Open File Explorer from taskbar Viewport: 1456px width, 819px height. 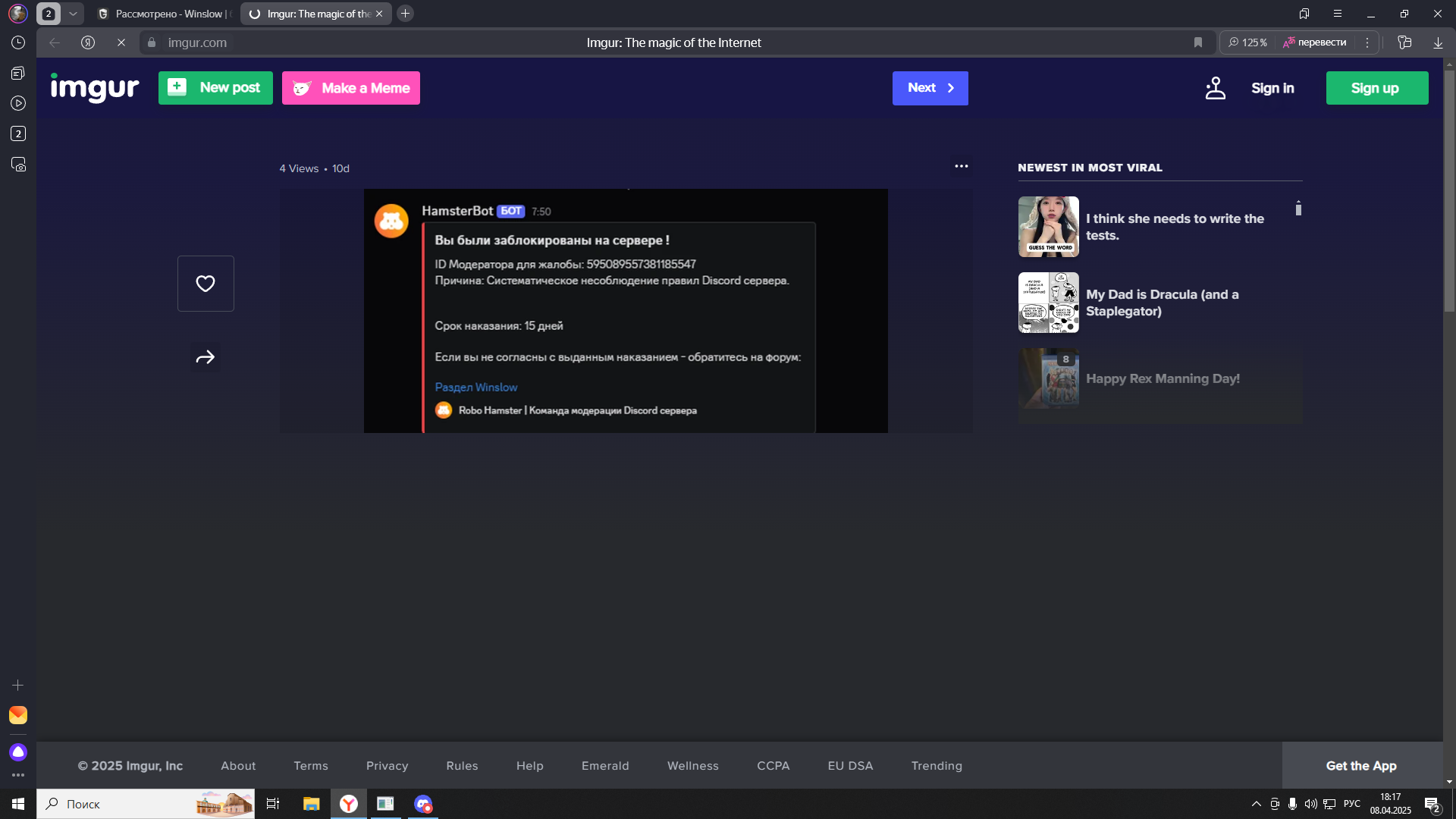coord(311,804)
